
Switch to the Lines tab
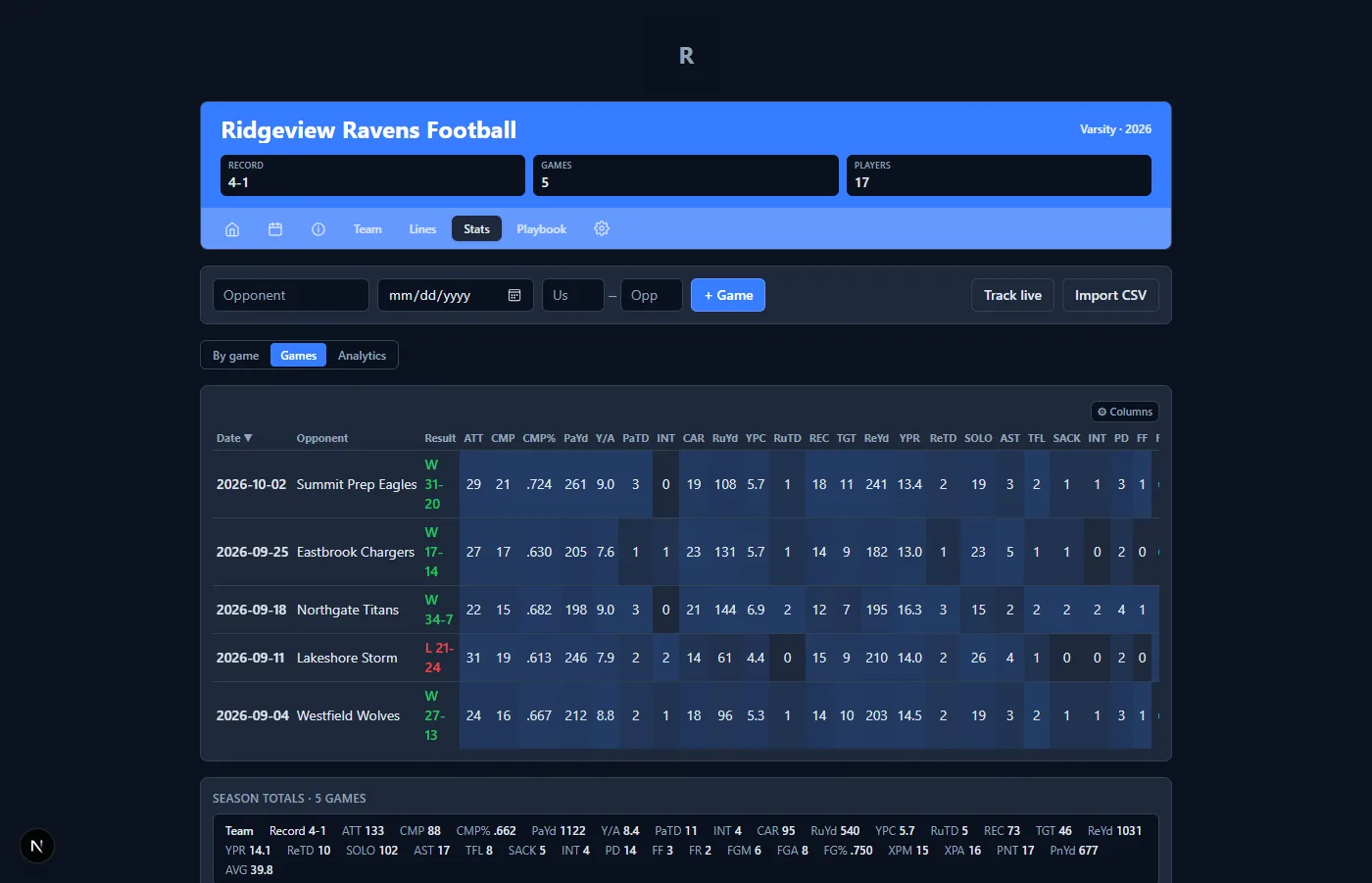[x=422, y=228]
